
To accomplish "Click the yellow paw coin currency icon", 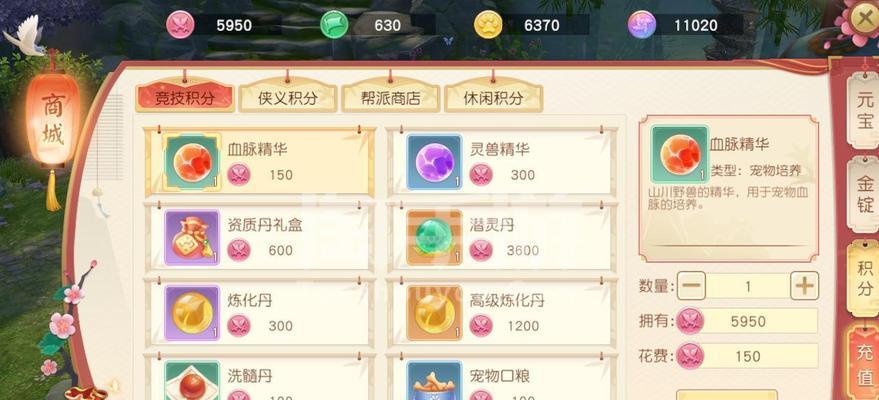I will (x=488, y=25).
